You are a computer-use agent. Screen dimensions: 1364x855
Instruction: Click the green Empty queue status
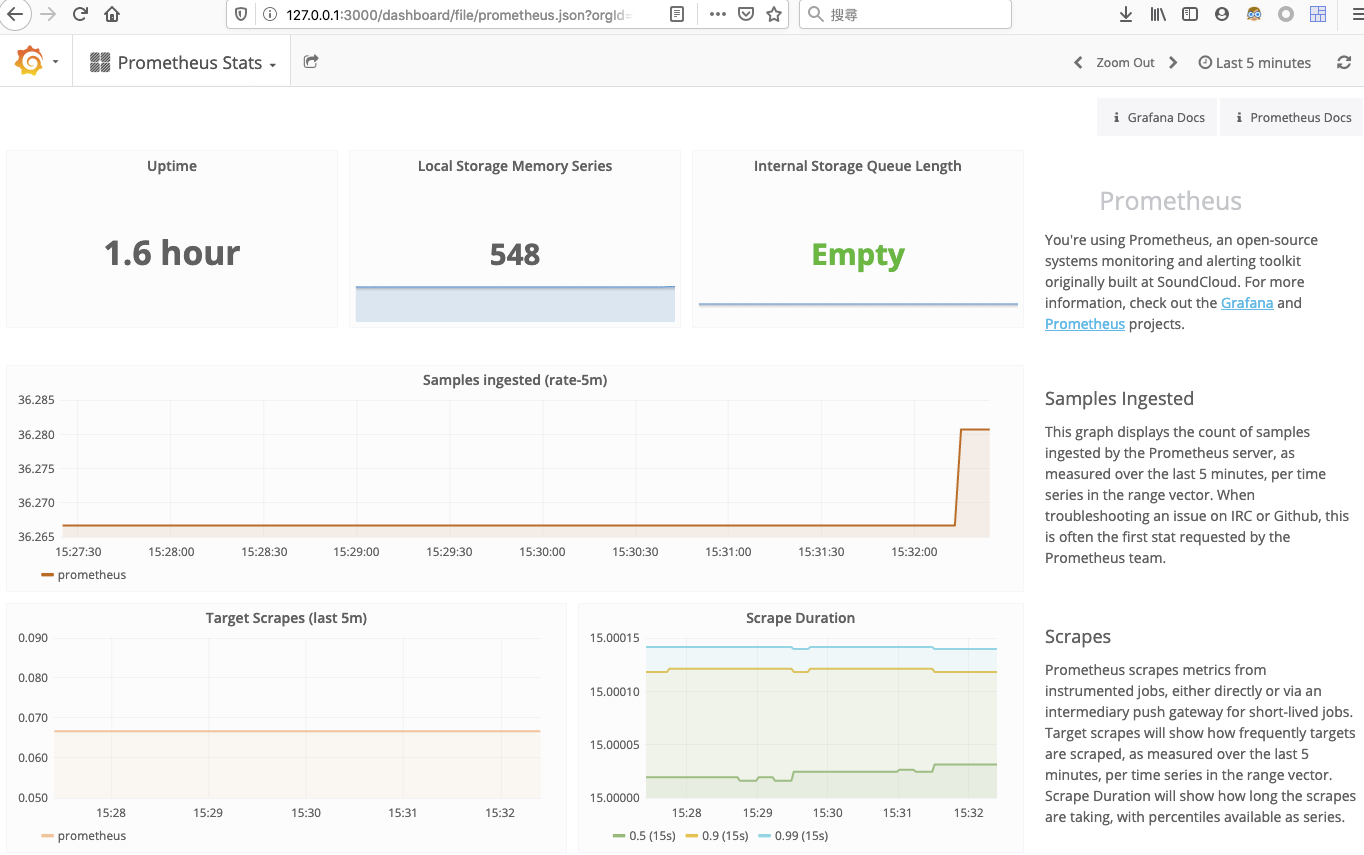tap(858, 255)
